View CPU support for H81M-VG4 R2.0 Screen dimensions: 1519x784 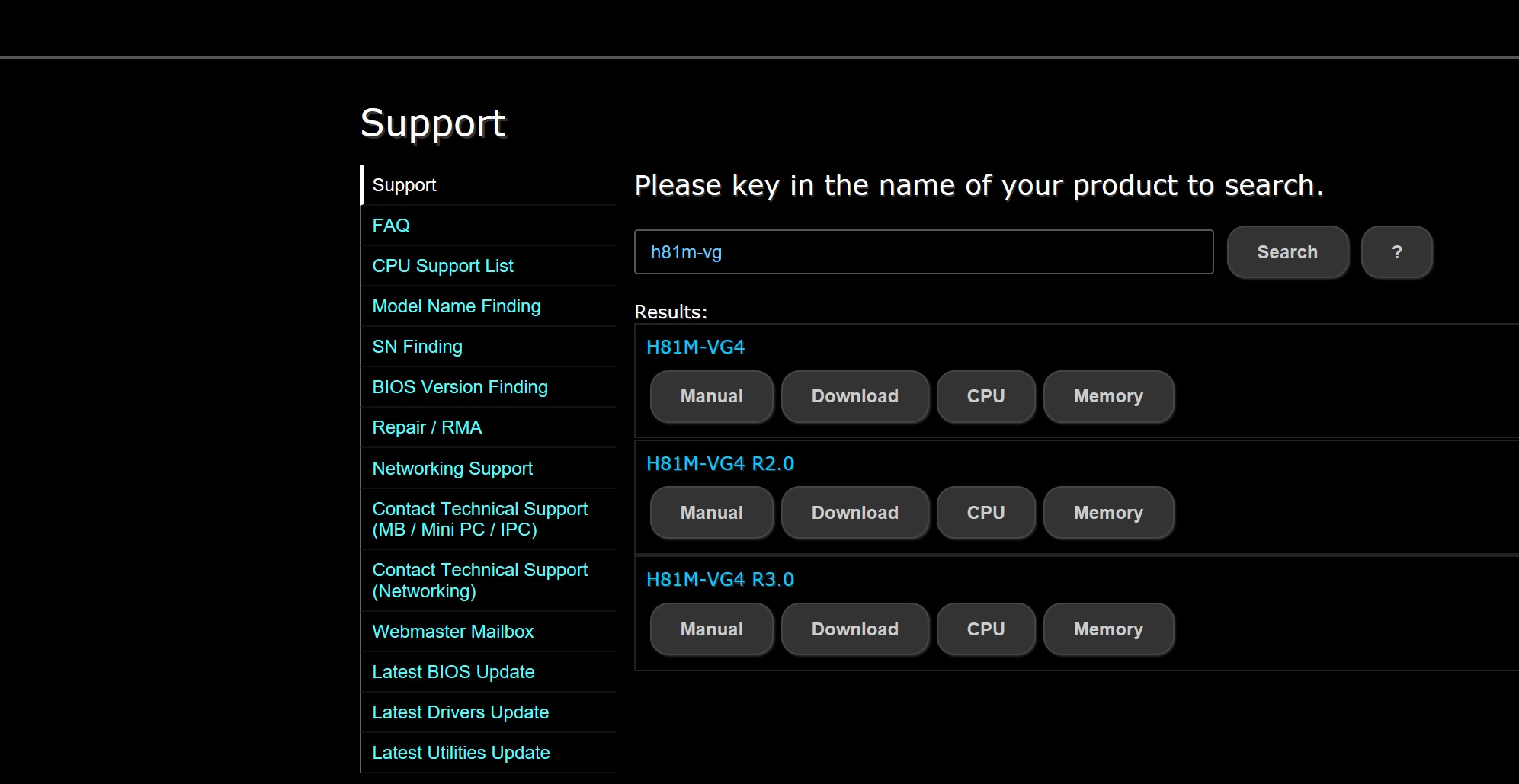pyautogui.click(x=986, y=513)
